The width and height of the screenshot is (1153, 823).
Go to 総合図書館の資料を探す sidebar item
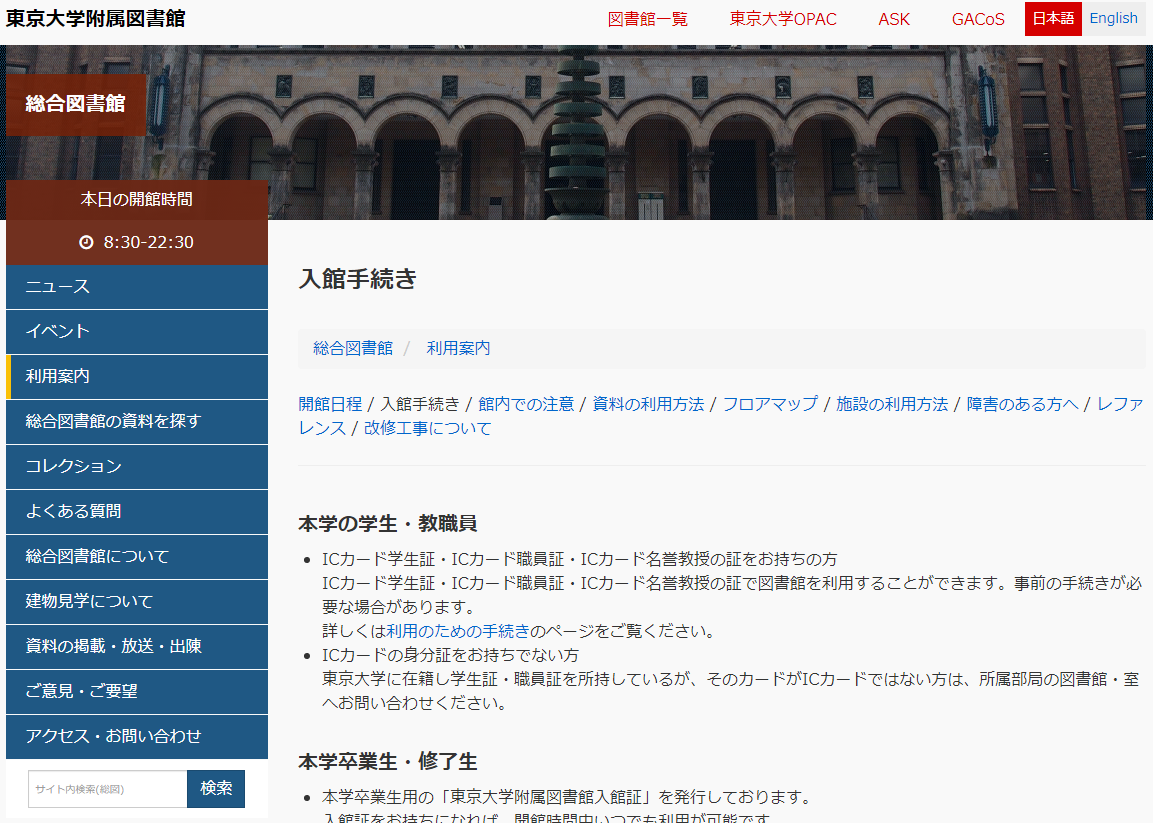[113, 422]
